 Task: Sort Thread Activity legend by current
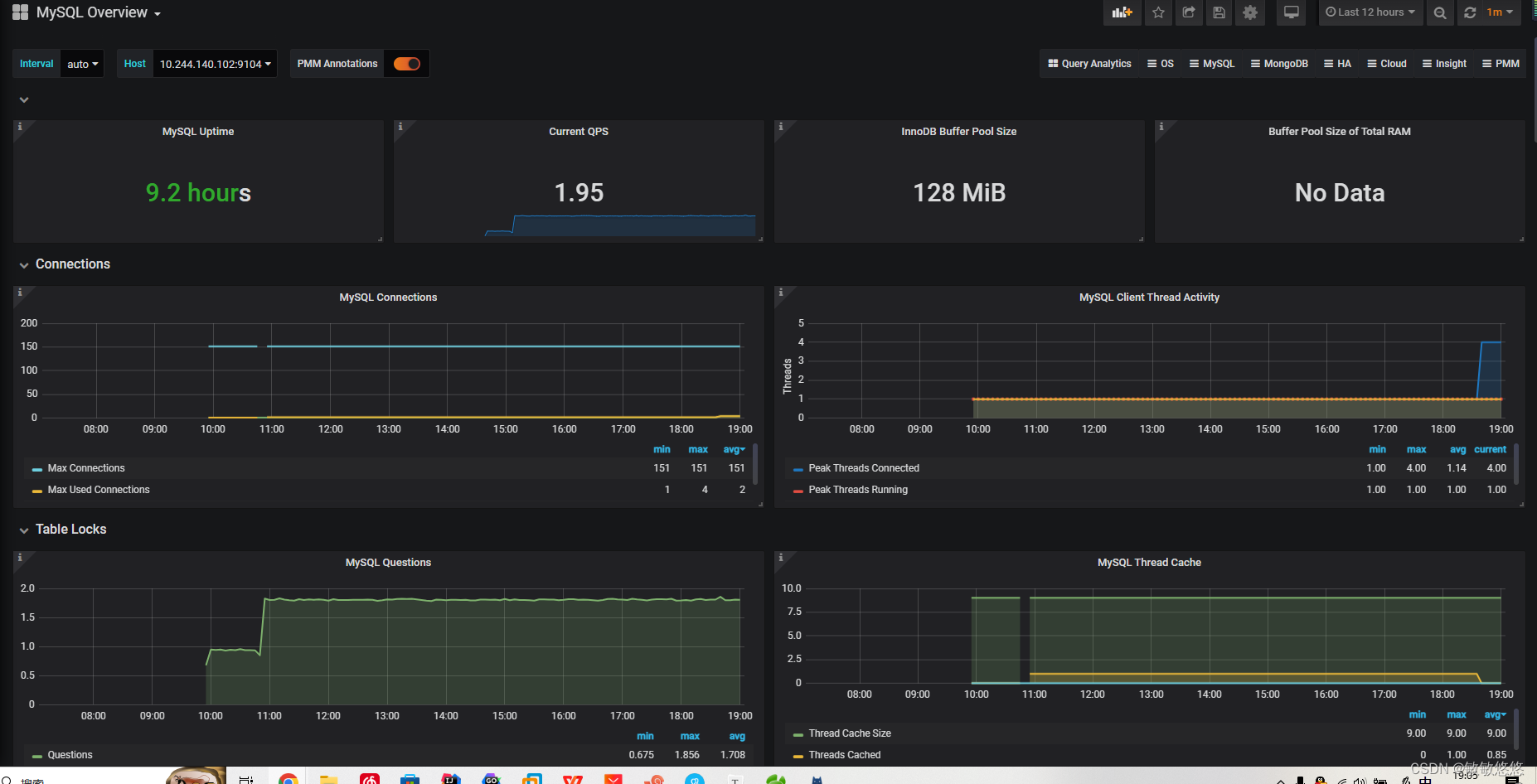point(1490,450)
